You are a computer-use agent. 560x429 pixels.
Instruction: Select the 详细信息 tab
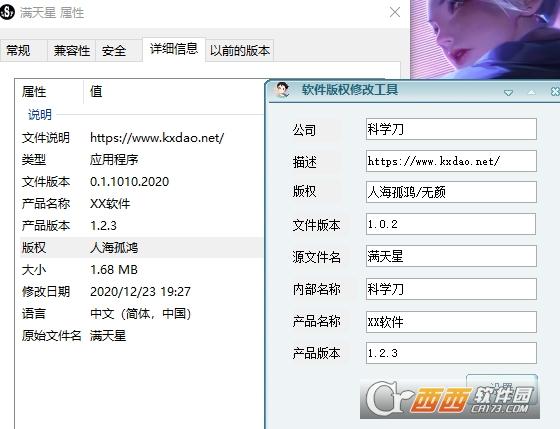[174, 49]
